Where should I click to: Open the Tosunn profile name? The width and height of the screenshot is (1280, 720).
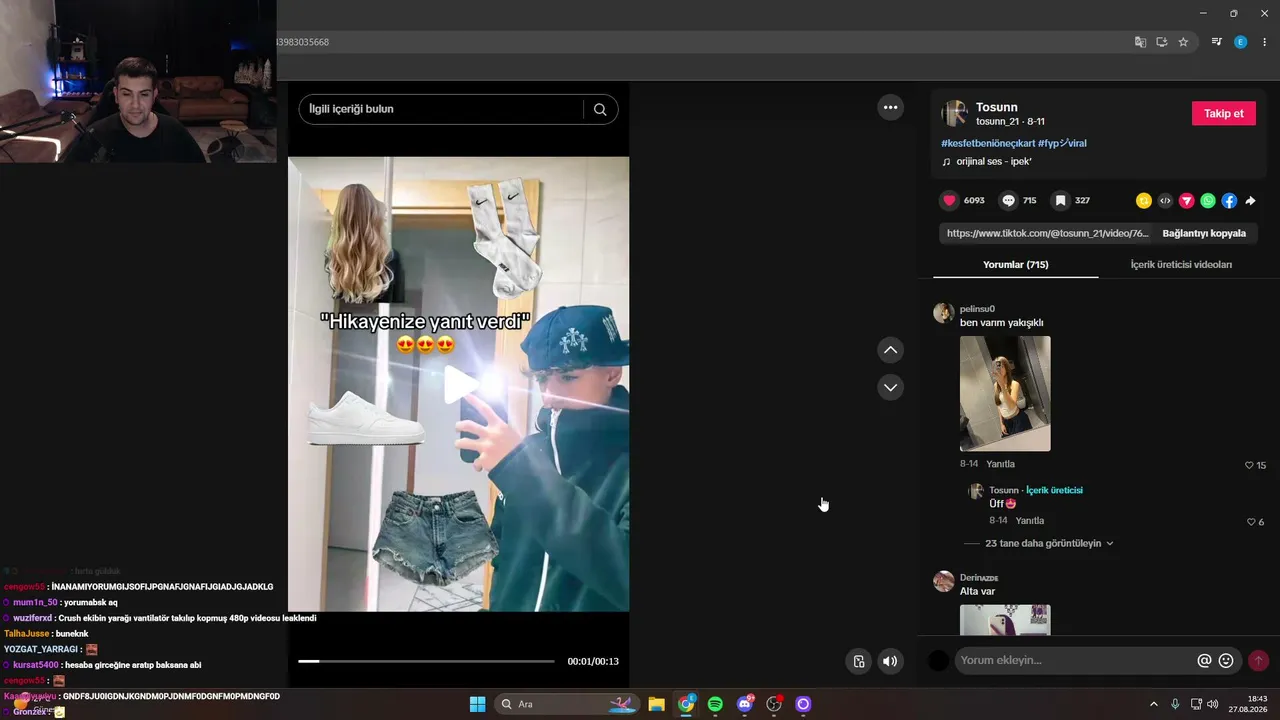click(x=996, y=107)
